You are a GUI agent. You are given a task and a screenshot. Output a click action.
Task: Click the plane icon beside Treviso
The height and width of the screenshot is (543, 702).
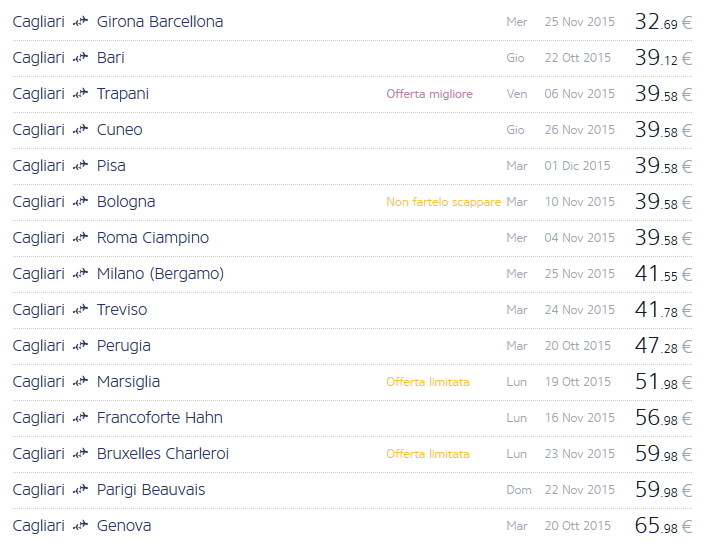pos(81,310)
